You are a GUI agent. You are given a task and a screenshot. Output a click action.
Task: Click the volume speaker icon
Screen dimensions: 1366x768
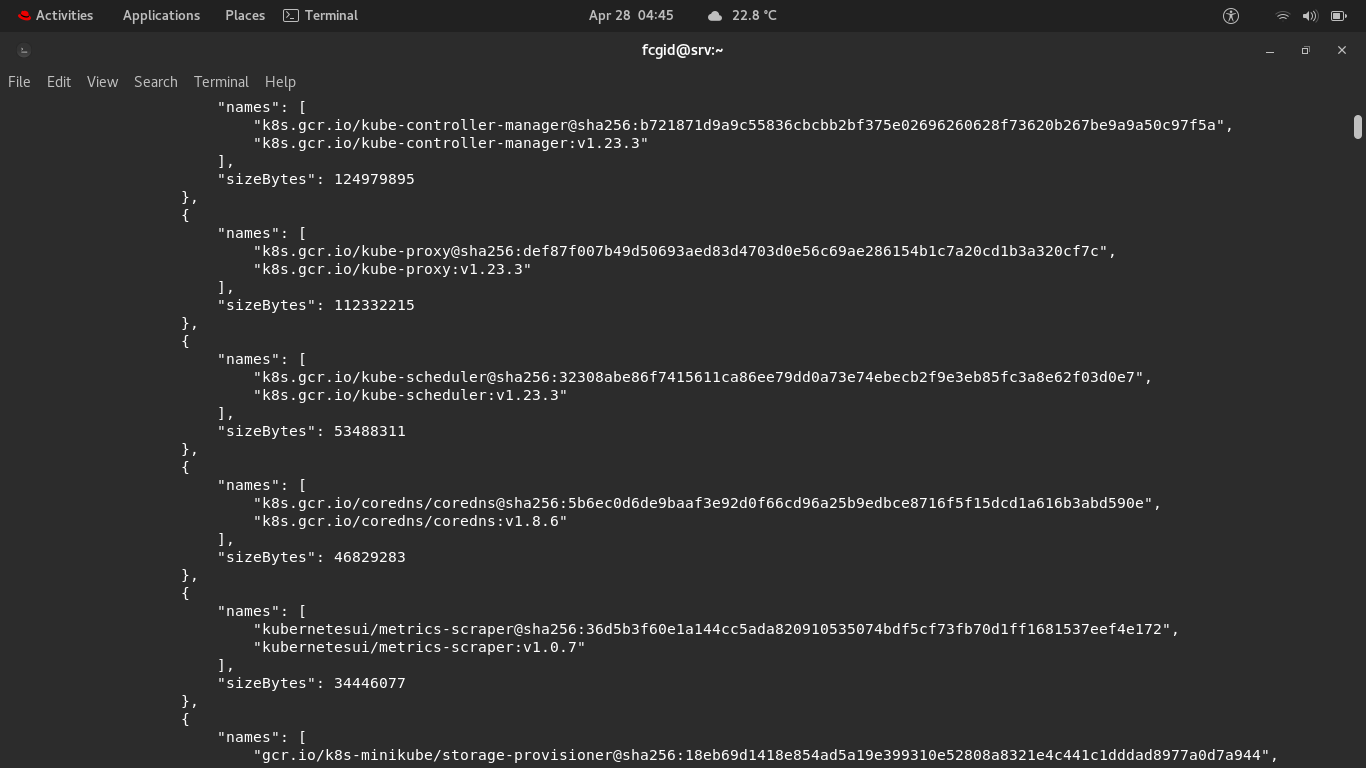(x=1310, y=15)
